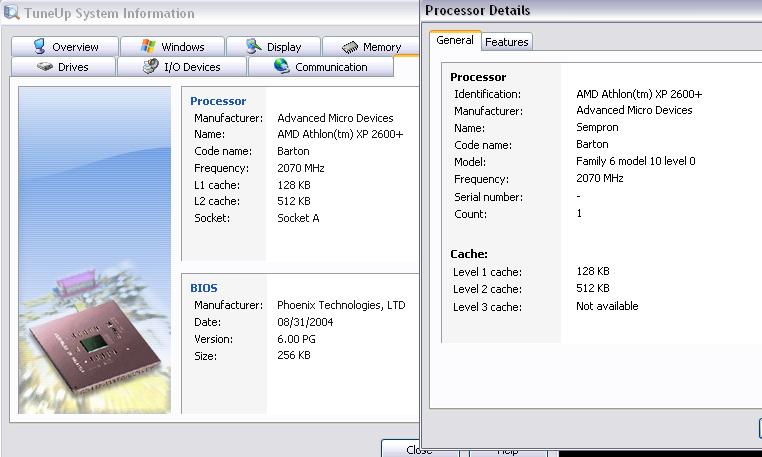Open the Display tab
Image resolution: width=762 pixels, height=457 pixels.
pyautogui.click(x=273, y=47)
